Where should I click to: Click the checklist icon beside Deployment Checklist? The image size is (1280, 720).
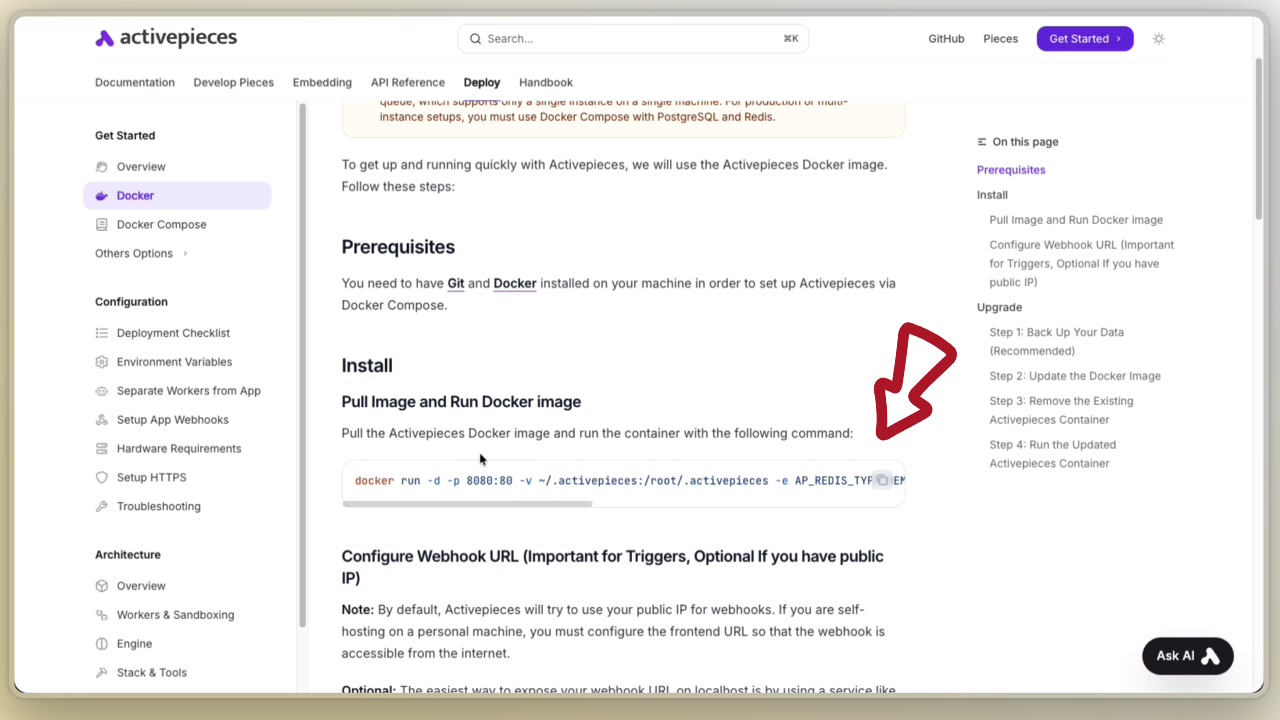(x=101, y=332)
